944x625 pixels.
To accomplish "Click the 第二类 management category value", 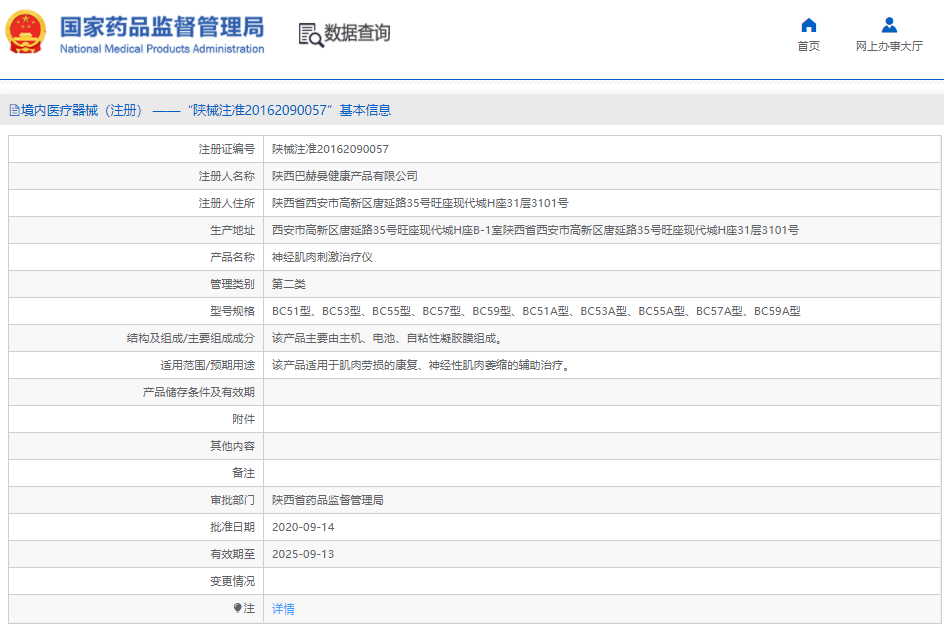I will pos(288,284).
